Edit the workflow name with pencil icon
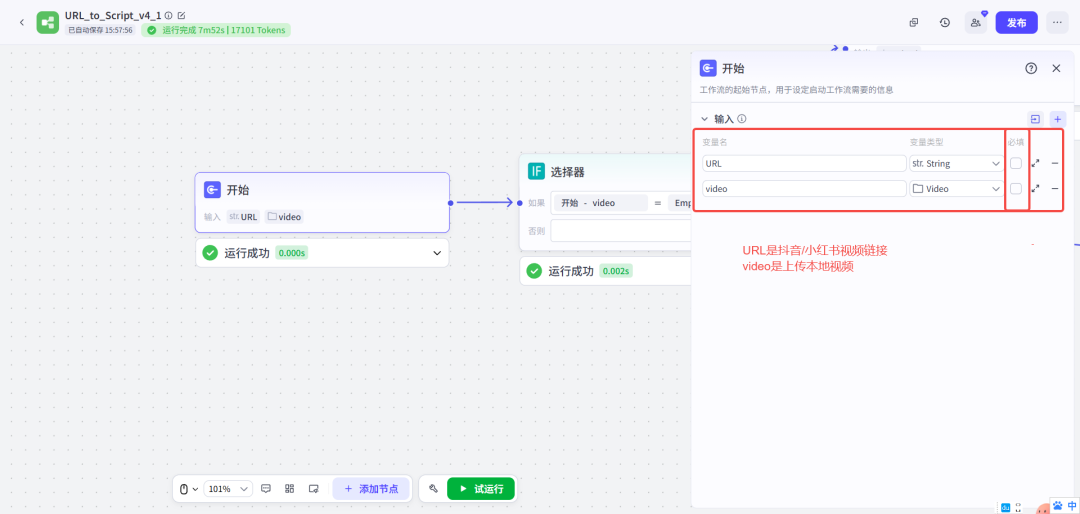Viewport: 1080px width, 514px height. pyautogui.click(x=181, y=15)
